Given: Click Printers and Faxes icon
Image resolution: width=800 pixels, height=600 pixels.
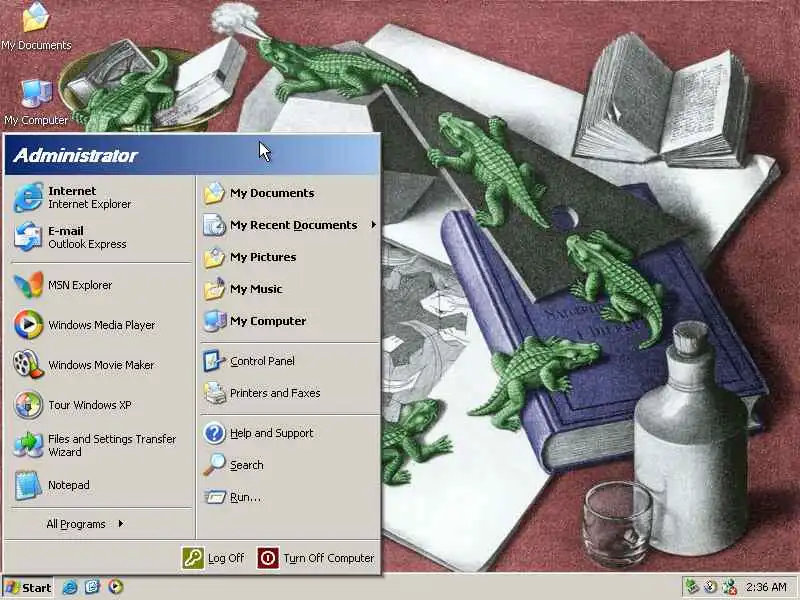Looking at the screenshot, I should pos(214,393).
